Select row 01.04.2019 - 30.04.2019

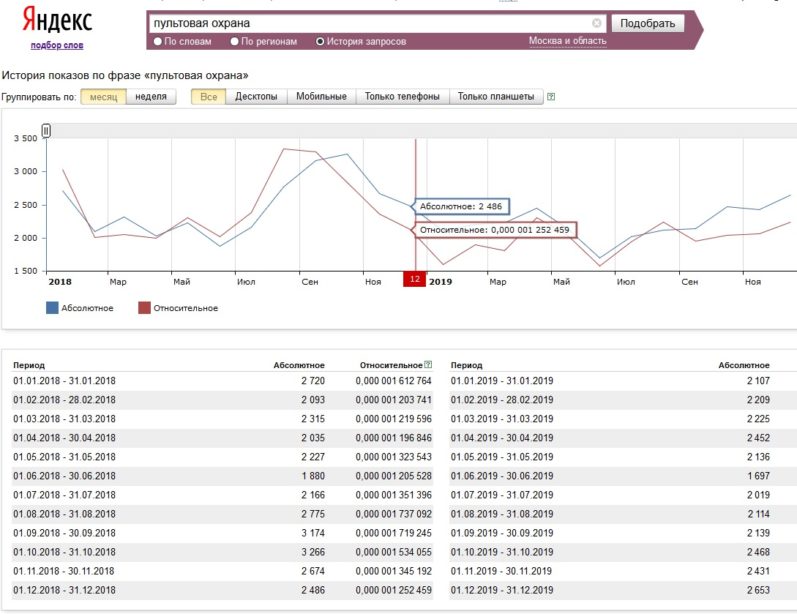[623, 438]
